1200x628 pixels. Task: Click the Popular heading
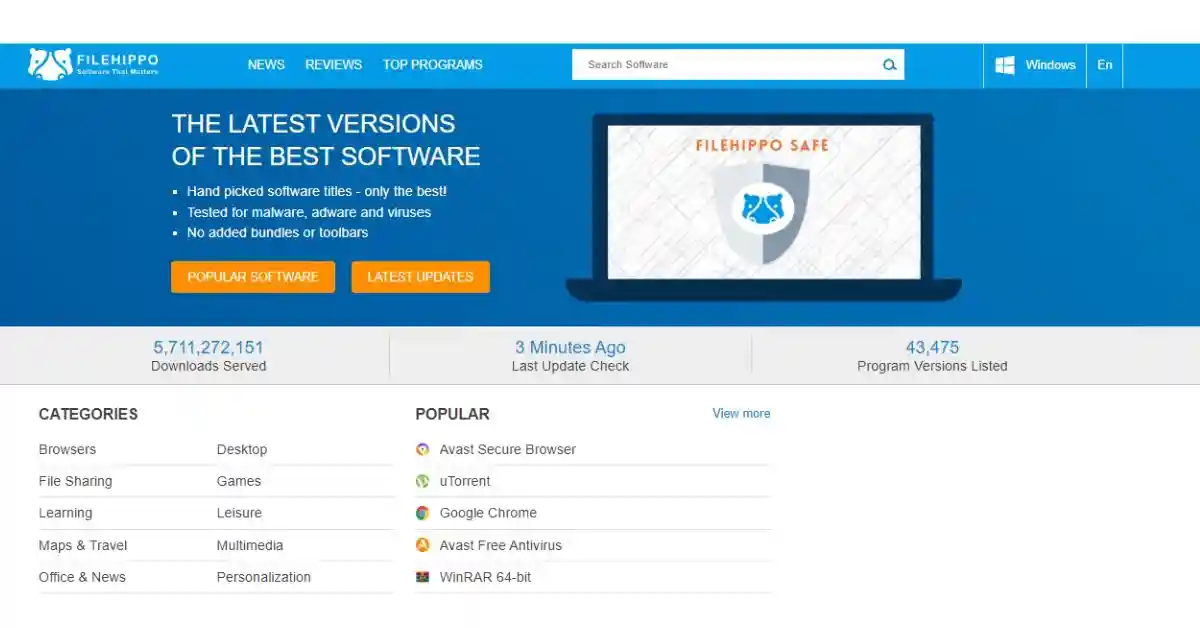coord(452,414)
